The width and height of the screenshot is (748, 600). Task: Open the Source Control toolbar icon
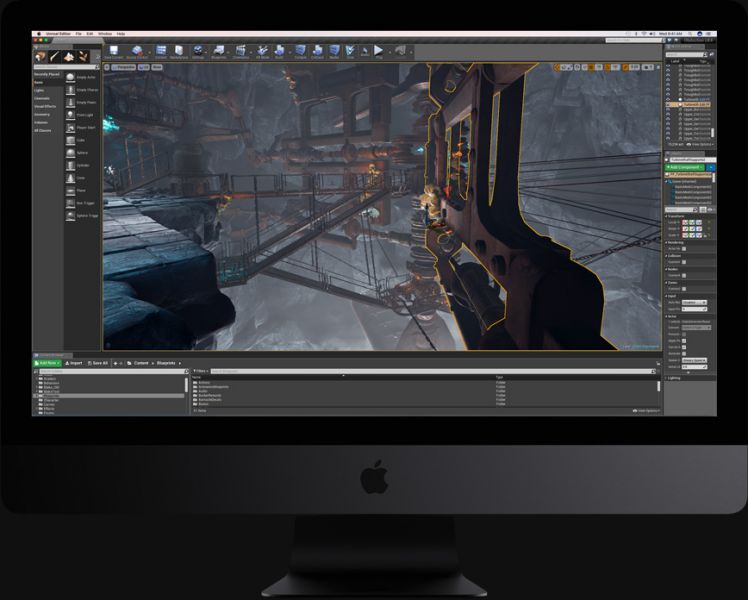(137, 51)
